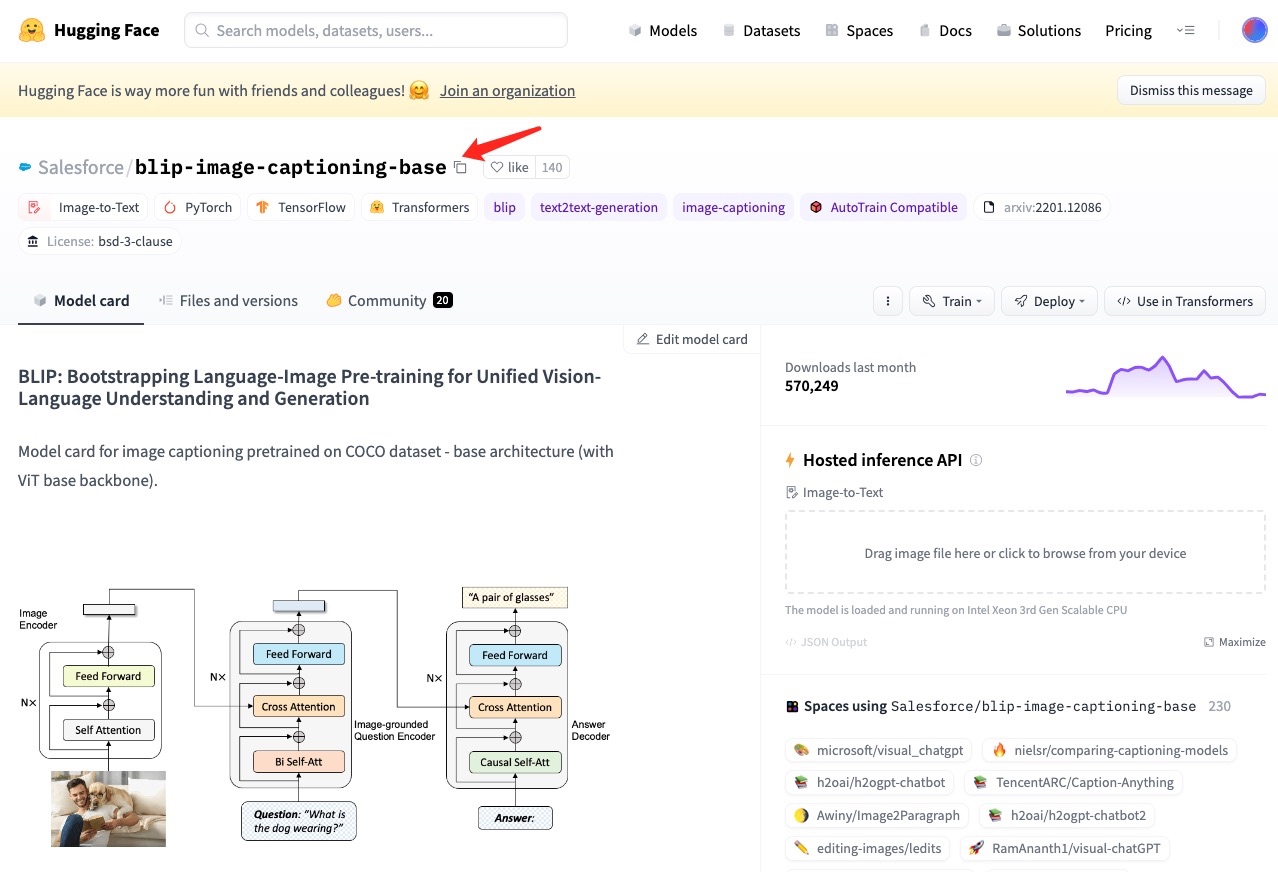Image resolution: width=1278 pixels, height=872 pixels.
Task: Click Hosted inference API info icon
Action: pos(976,460)
